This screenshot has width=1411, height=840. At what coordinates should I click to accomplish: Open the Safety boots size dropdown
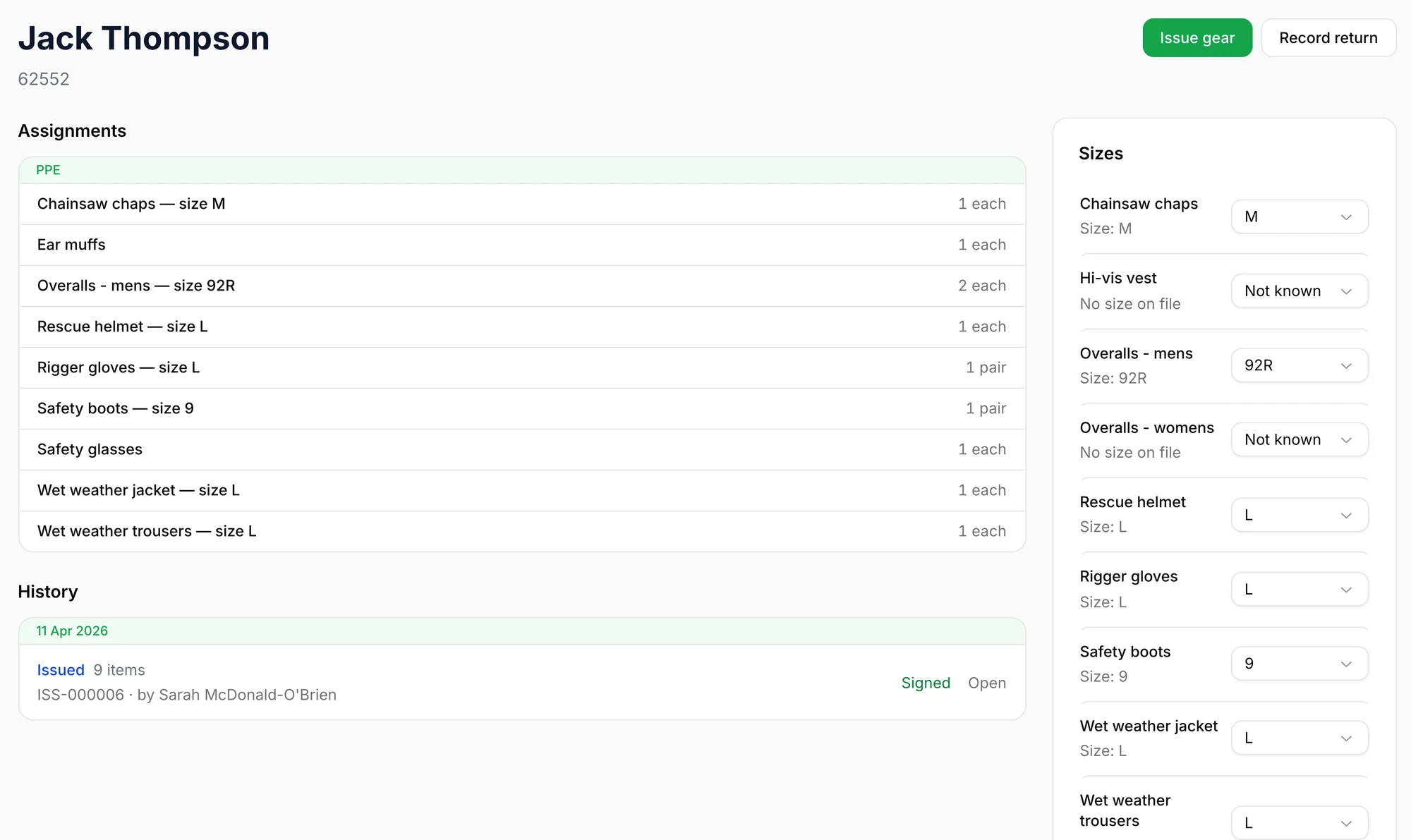(1300, 664)
